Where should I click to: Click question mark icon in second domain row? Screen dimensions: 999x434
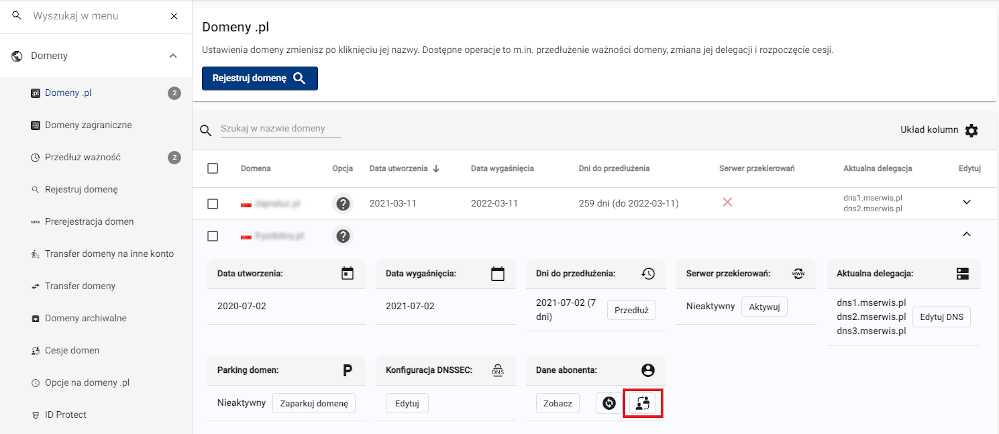pos(343,236)
